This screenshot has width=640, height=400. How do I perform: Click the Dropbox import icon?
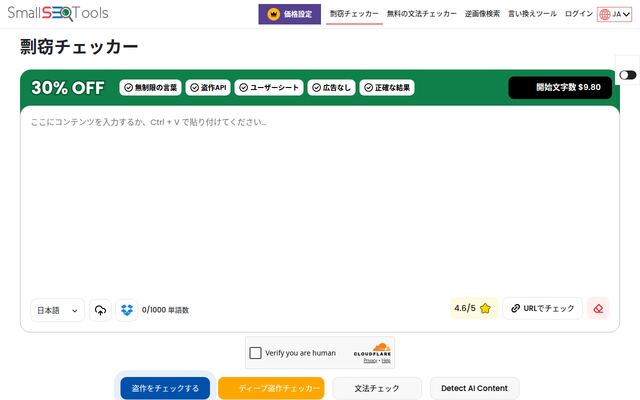(x=127, y=310)
